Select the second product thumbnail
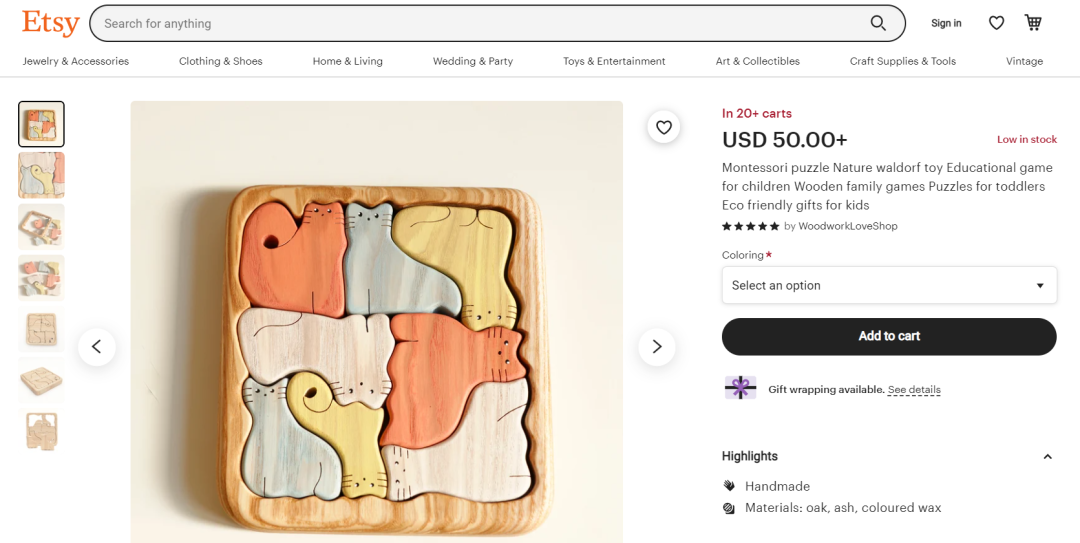This screenshot has height=543, width=1080. point(41,175)
